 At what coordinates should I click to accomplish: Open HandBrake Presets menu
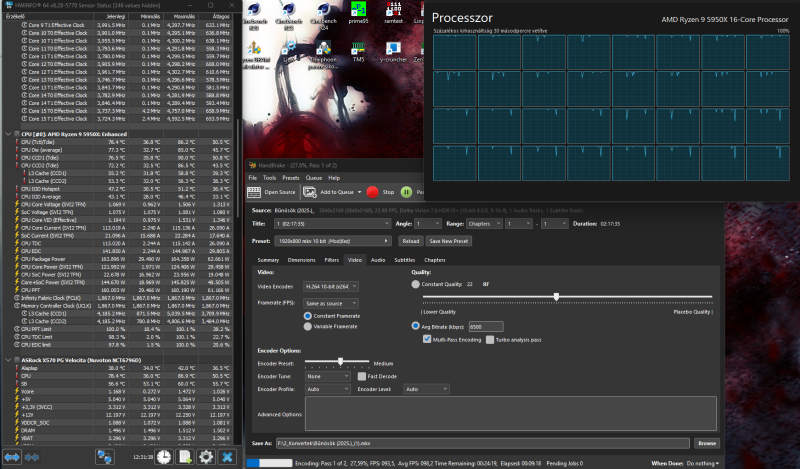(x=291, y=178)
